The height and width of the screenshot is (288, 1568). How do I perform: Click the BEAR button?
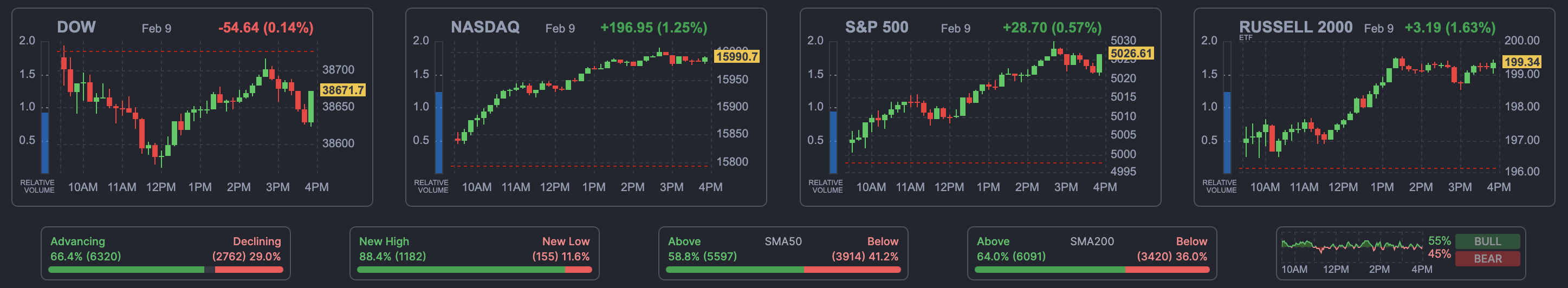click(1488, 259)
